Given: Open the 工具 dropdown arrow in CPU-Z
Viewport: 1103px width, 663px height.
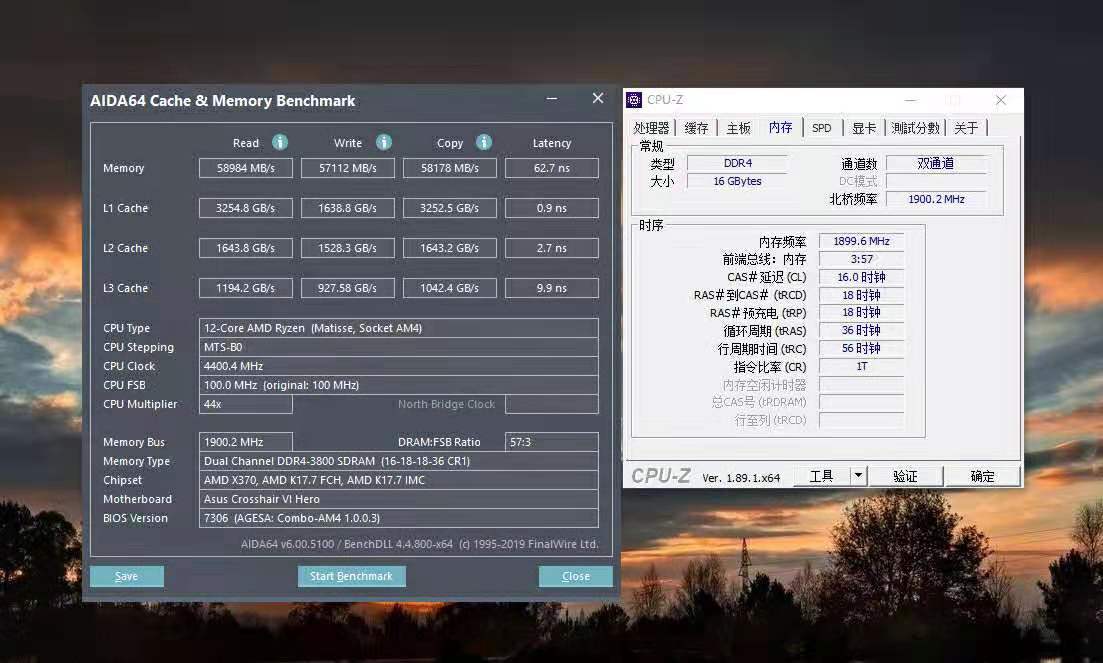Looking at the screenshot, I should tap(858, 476).
